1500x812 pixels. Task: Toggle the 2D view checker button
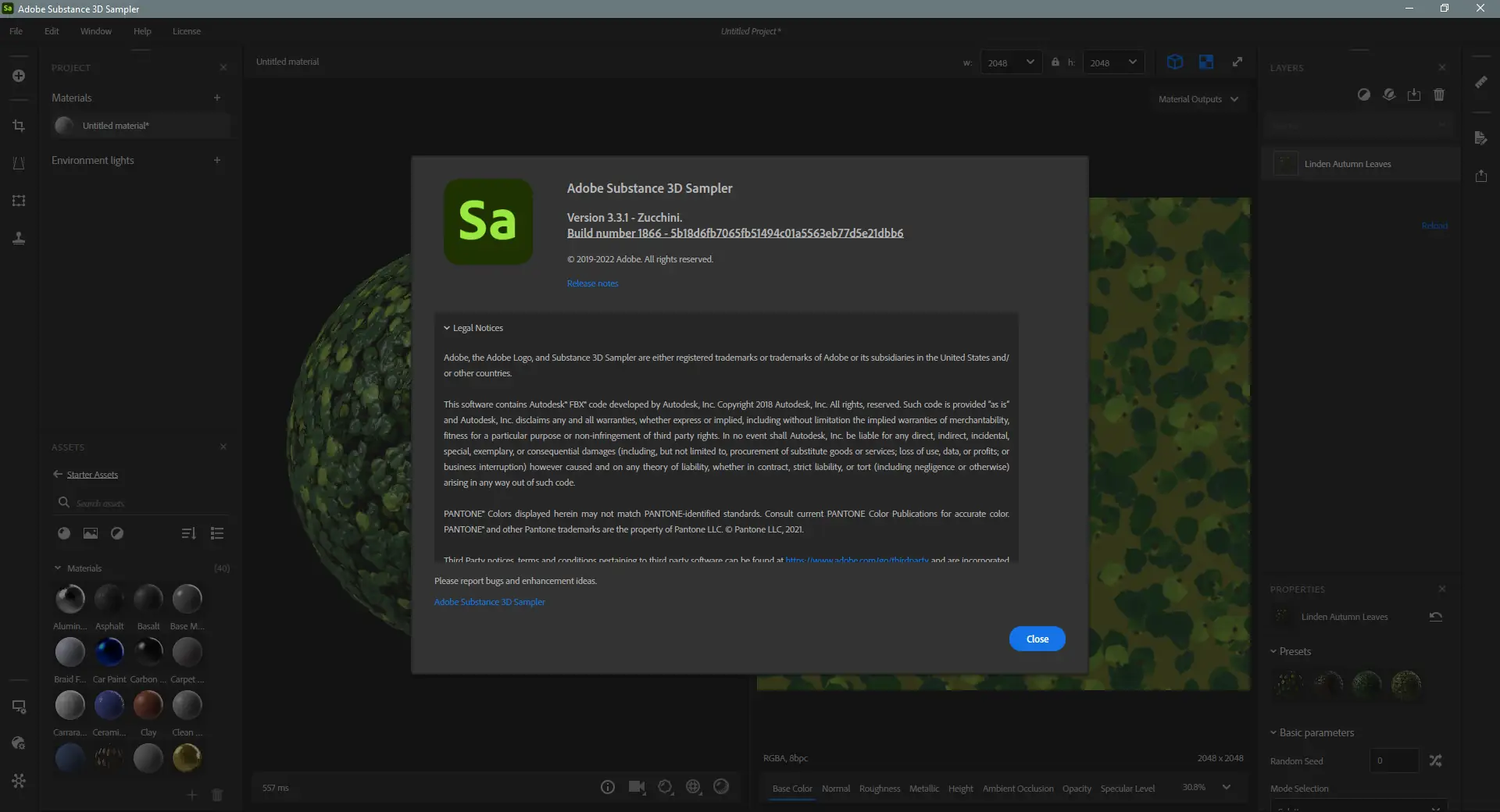(x=1206, y=62)
